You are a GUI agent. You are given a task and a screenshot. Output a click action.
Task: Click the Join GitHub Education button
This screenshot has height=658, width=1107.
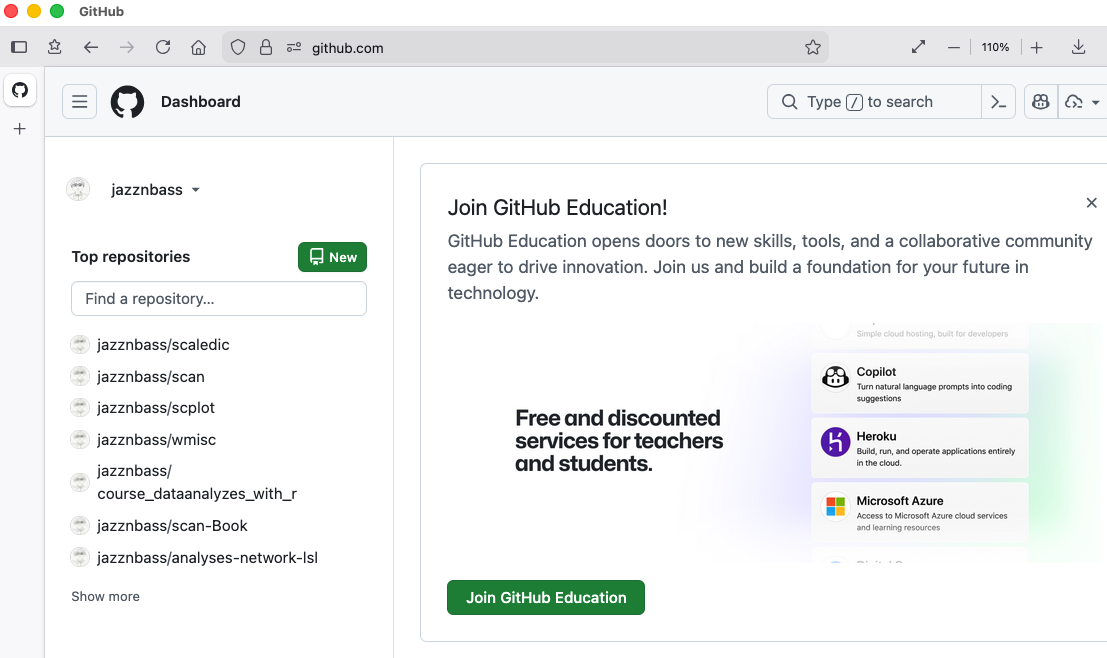(545, 597)
